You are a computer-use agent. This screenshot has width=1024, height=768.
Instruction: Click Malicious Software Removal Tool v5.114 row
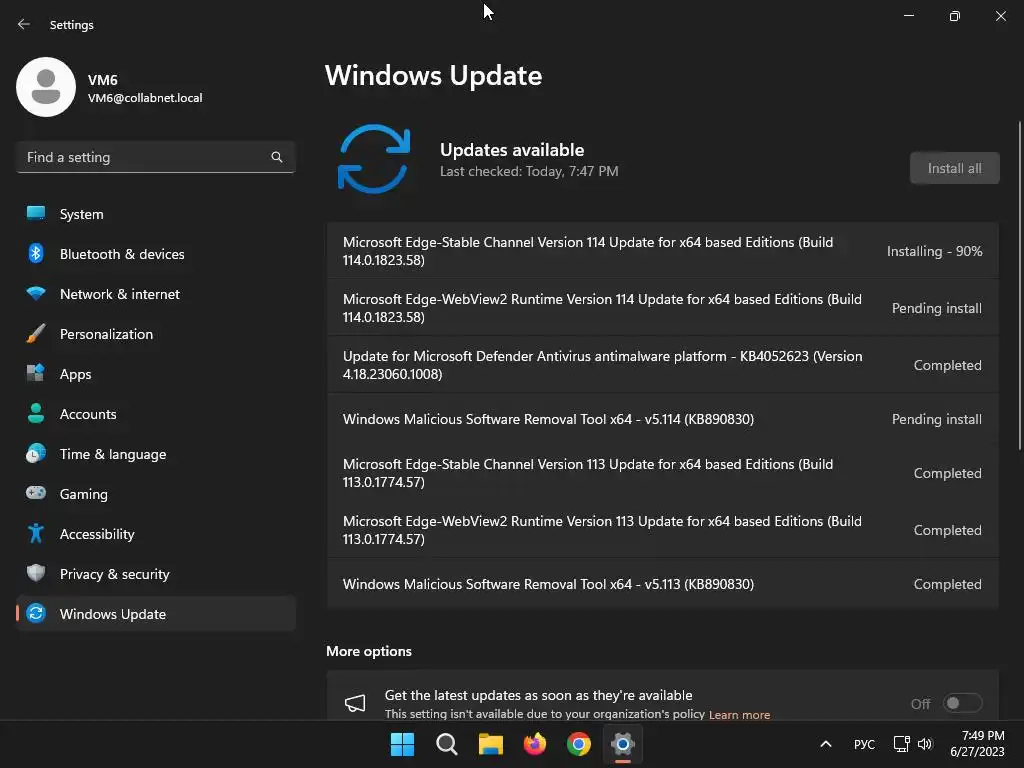663,419
